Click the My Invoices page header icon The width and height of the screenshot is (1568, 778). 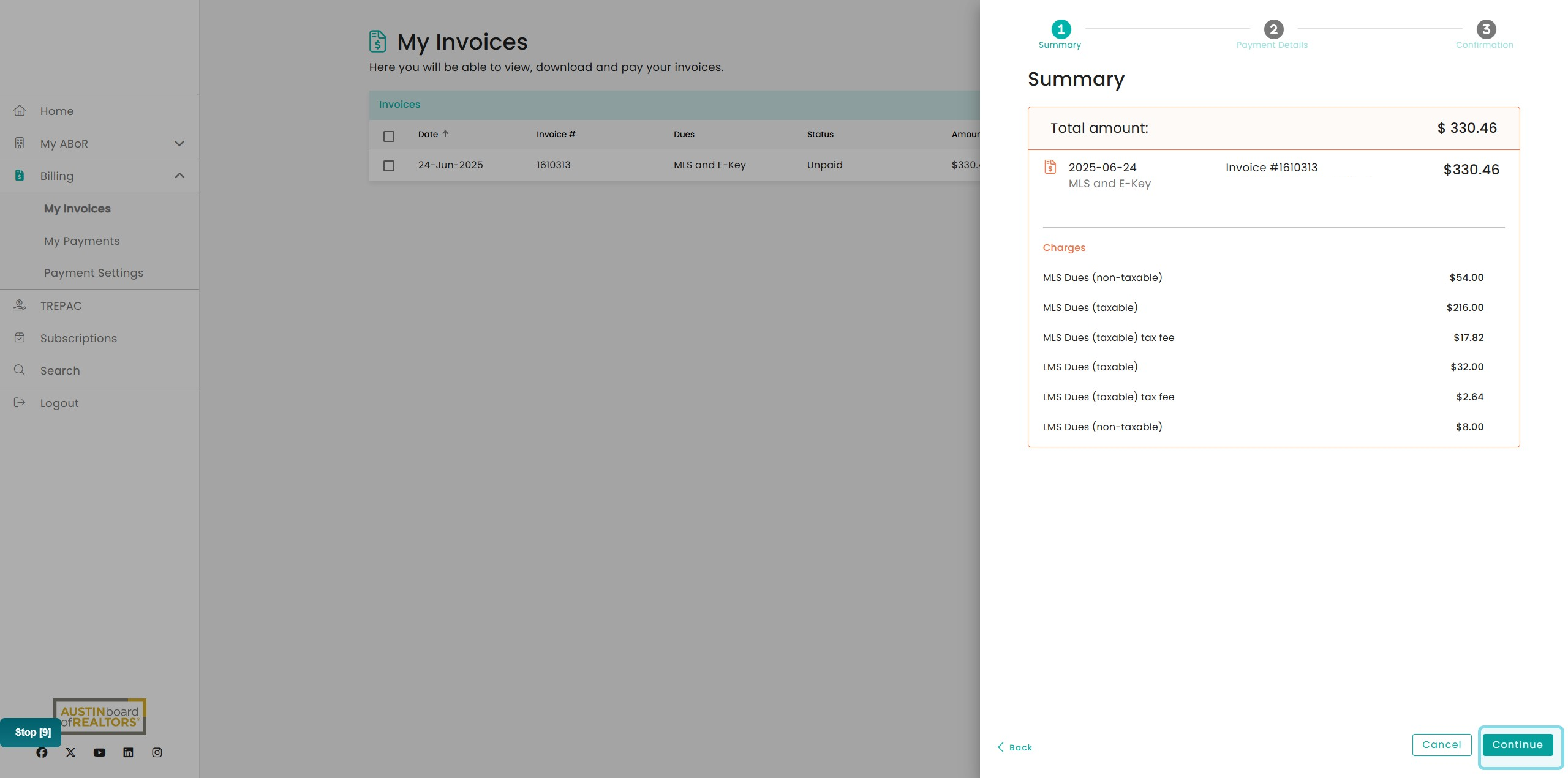pos(378,42)
